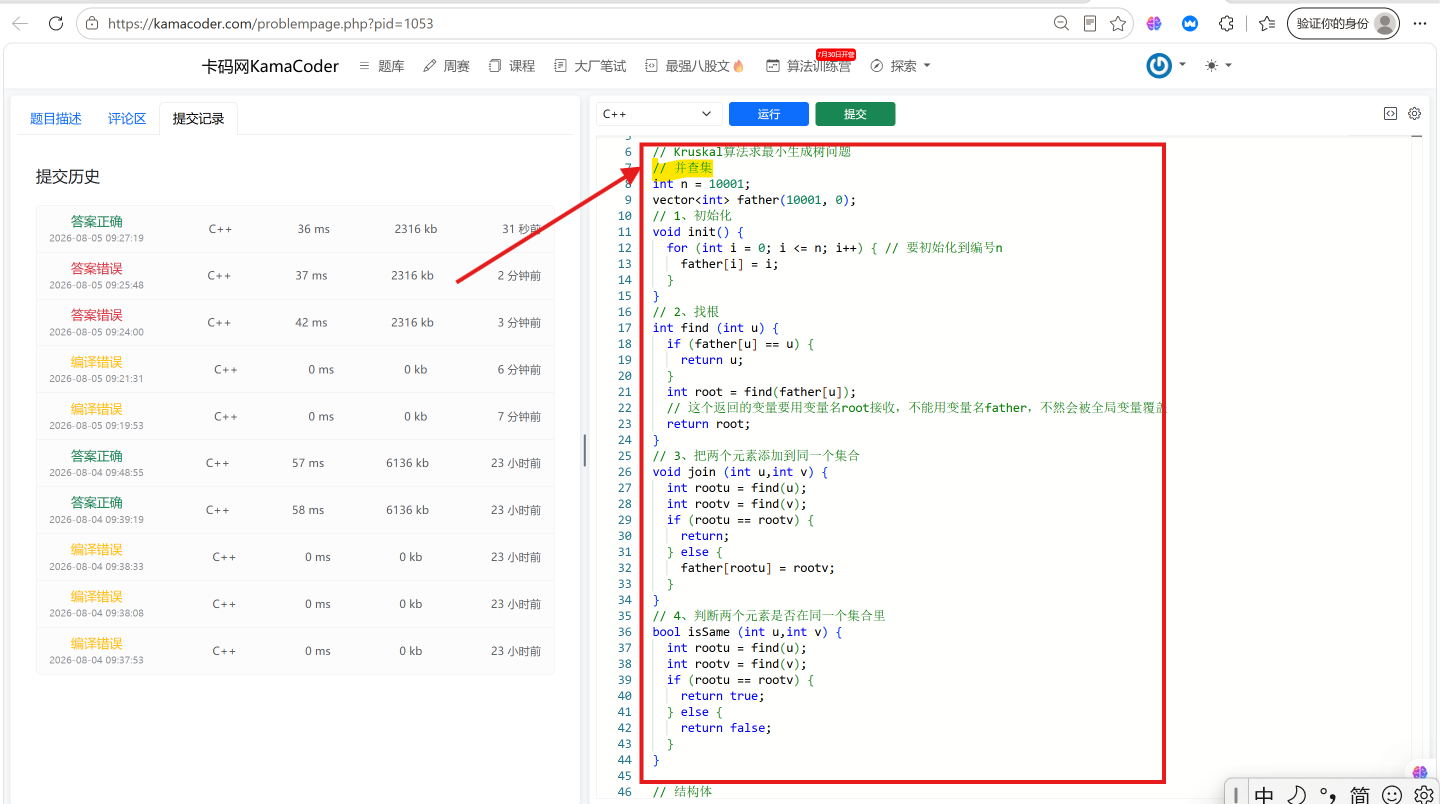Click line 32 'father[rootu] = rootv;' code

point(757,568)
